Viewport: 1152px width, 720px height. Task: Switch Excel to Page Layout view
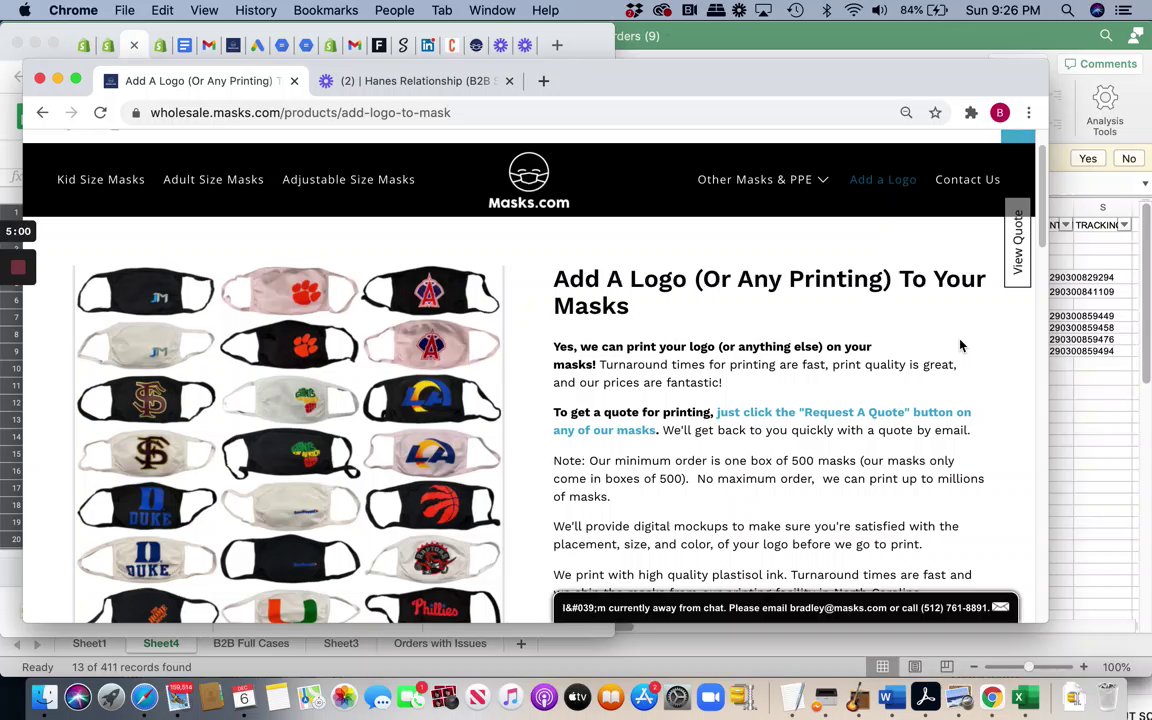915,666
